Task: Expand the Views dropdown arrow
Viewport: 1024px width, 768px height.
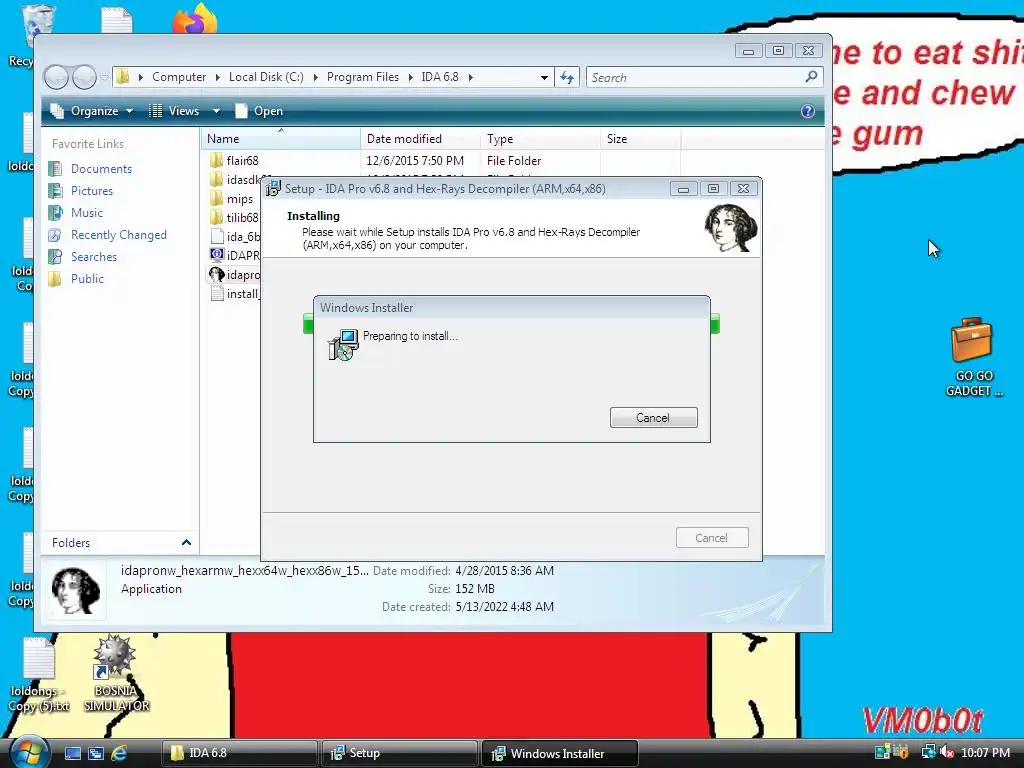Action: 216,111
